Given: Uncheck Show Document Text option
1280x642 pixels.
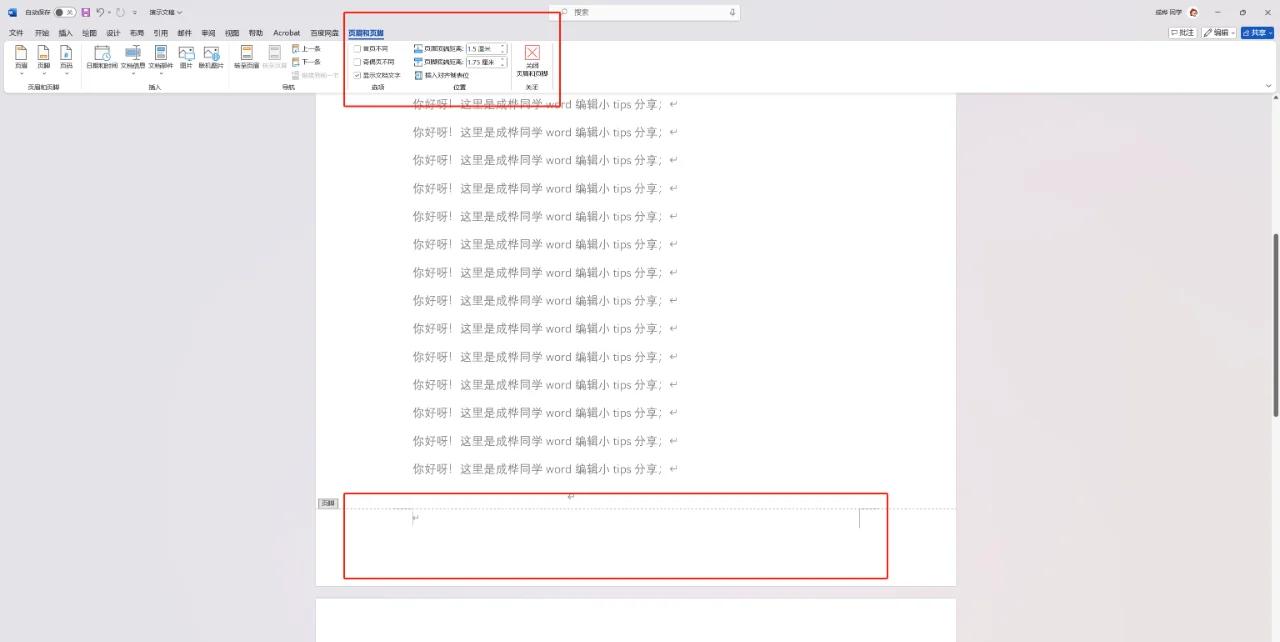Looking at the screenshot, I should tap(357, 75).
